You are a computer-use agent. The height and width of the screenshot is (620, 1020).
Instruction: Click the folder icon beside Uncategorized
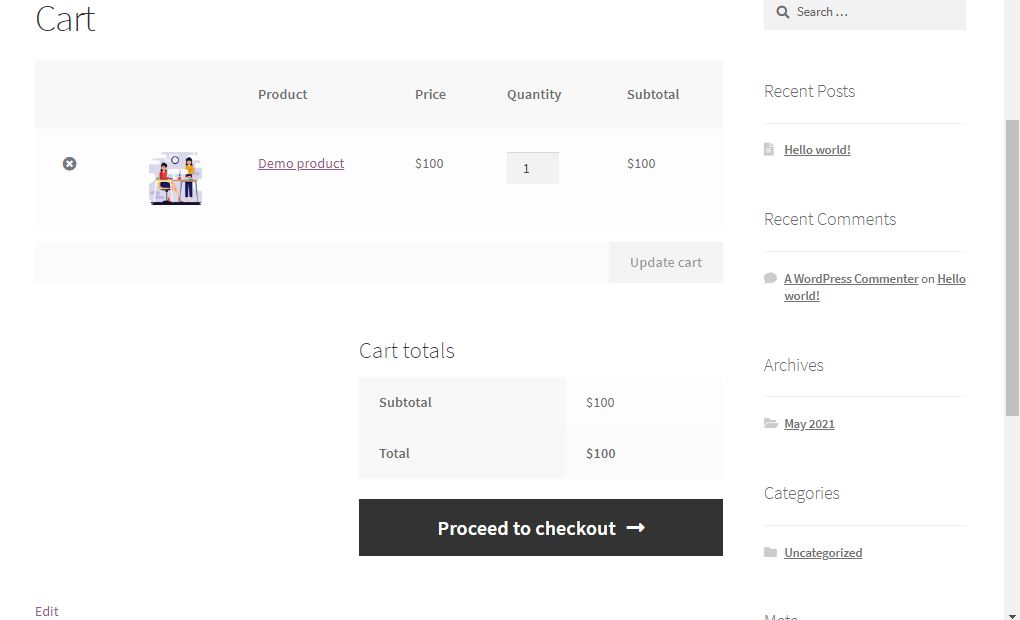[770, 552]
